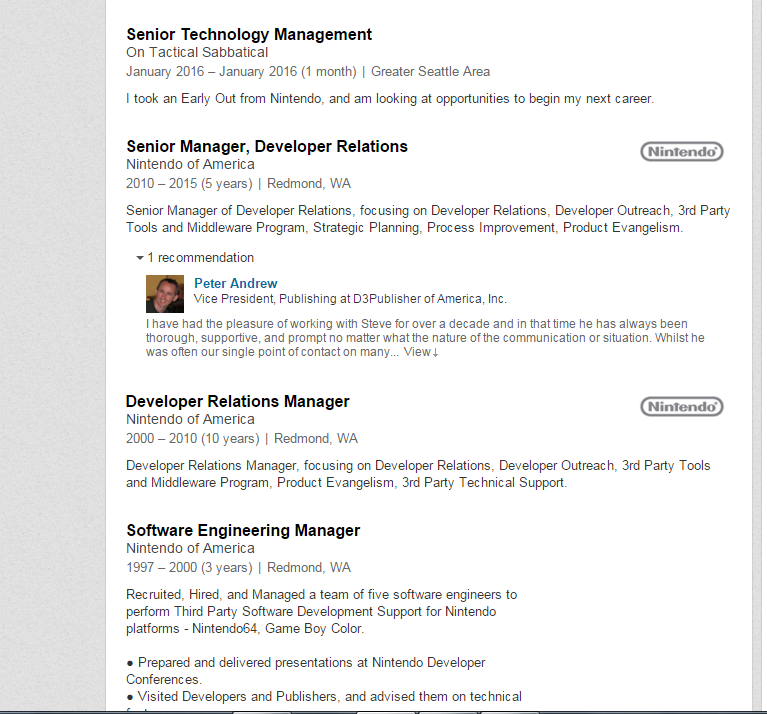The width and height of the screenshot is (767, 714).
Task: Click the 1997 – 2000 (3 years) date line
Action: pos(239,567)
